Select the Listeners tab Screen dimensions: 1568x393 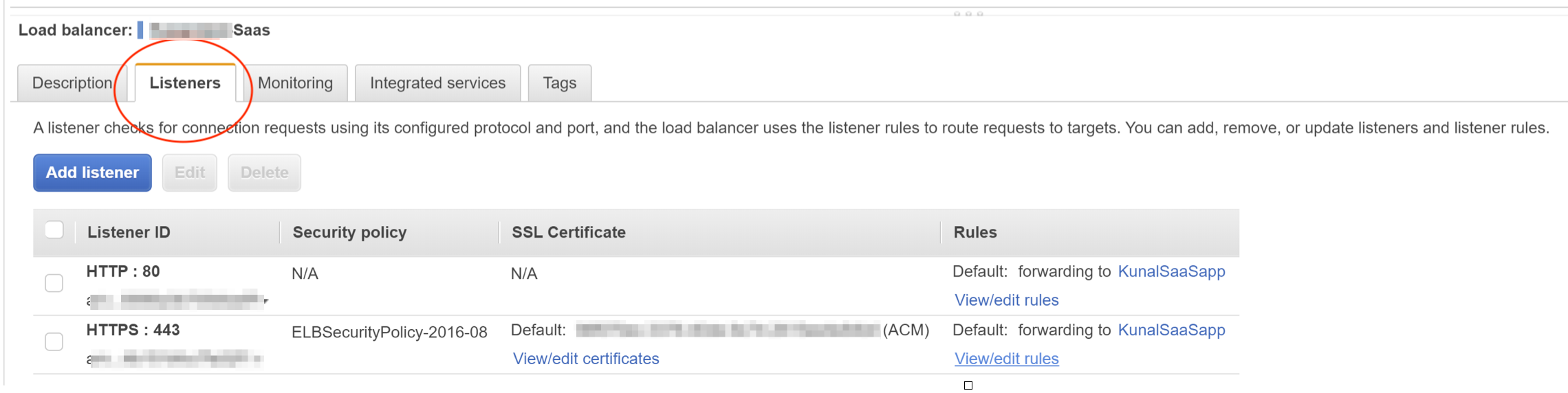pyautogui.click(x=185, y=83)
